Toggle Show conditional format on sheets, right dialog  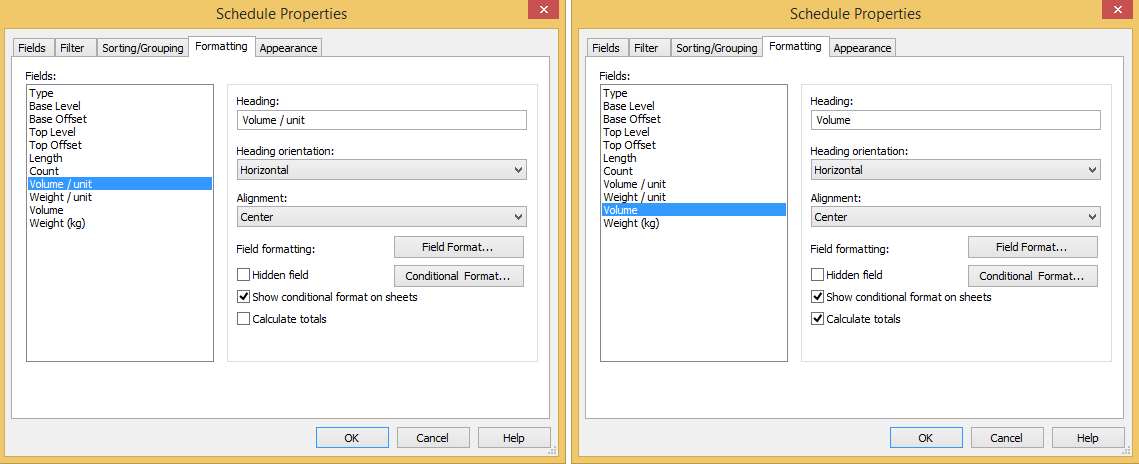pos(818,297)
